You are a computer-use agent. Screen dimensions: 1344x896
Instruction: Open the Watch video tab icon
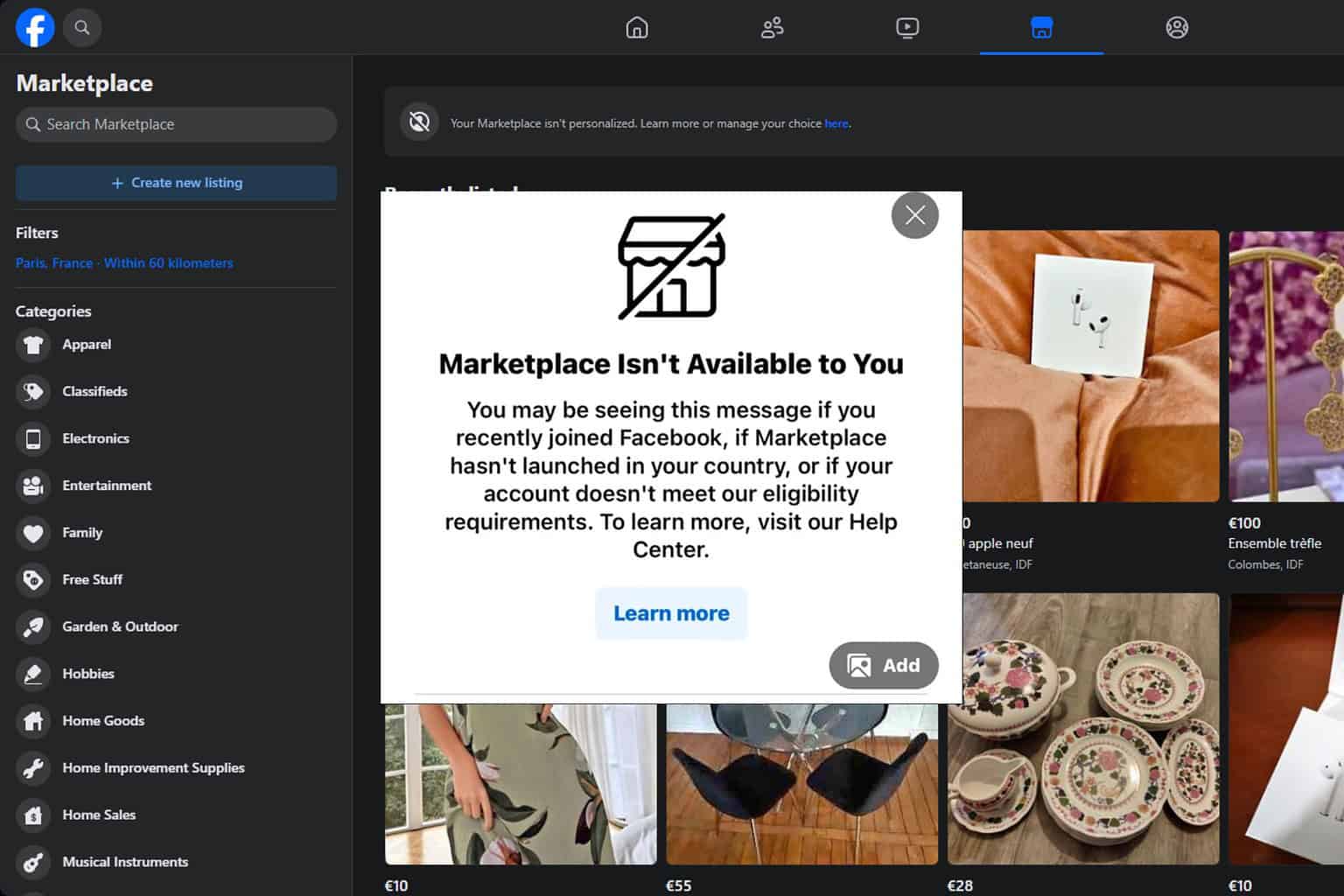tap(907, 28)
